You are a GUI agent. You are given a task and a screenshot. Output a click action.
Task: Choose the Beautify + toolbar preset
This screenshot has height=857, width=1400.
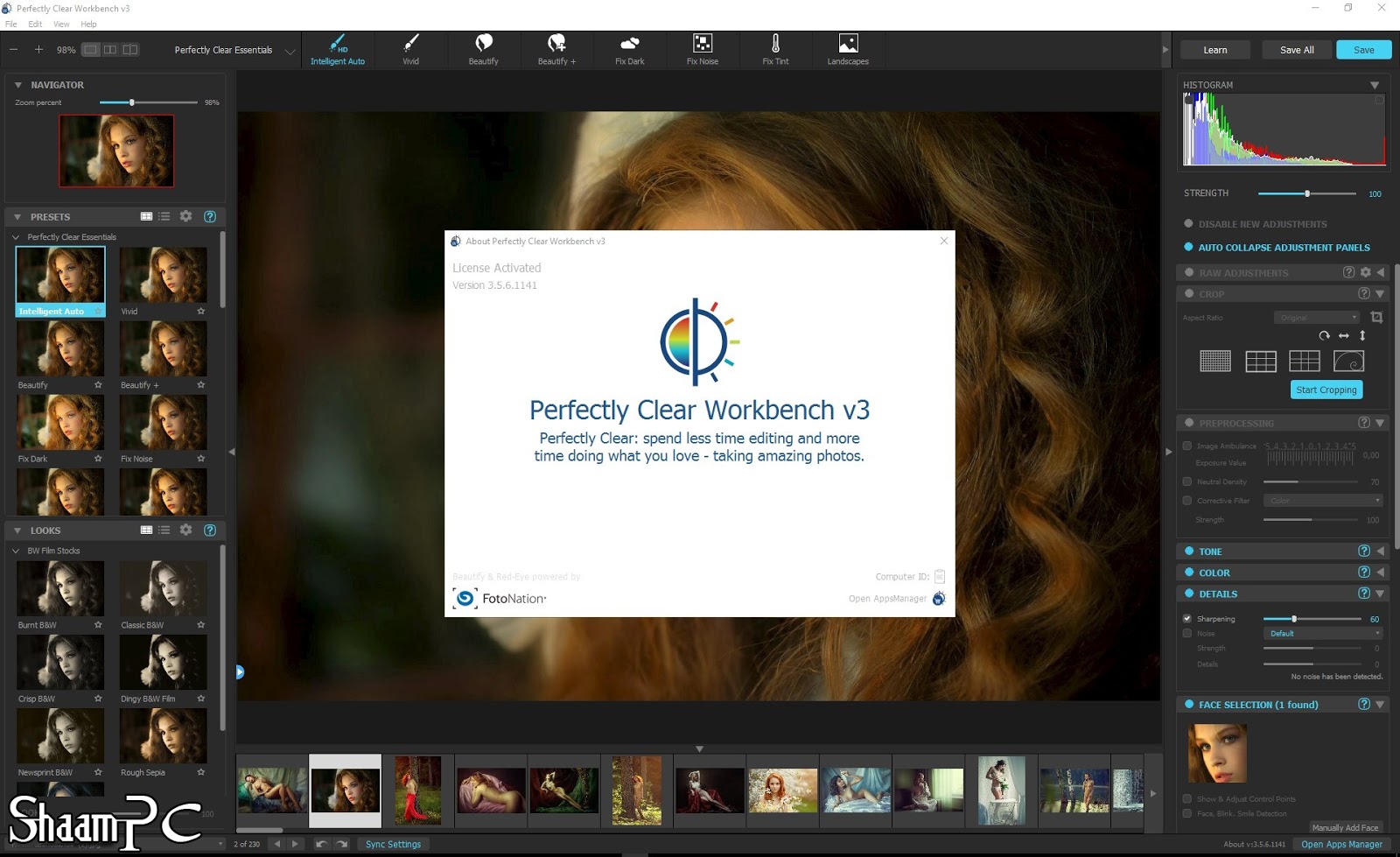(556, 50)
